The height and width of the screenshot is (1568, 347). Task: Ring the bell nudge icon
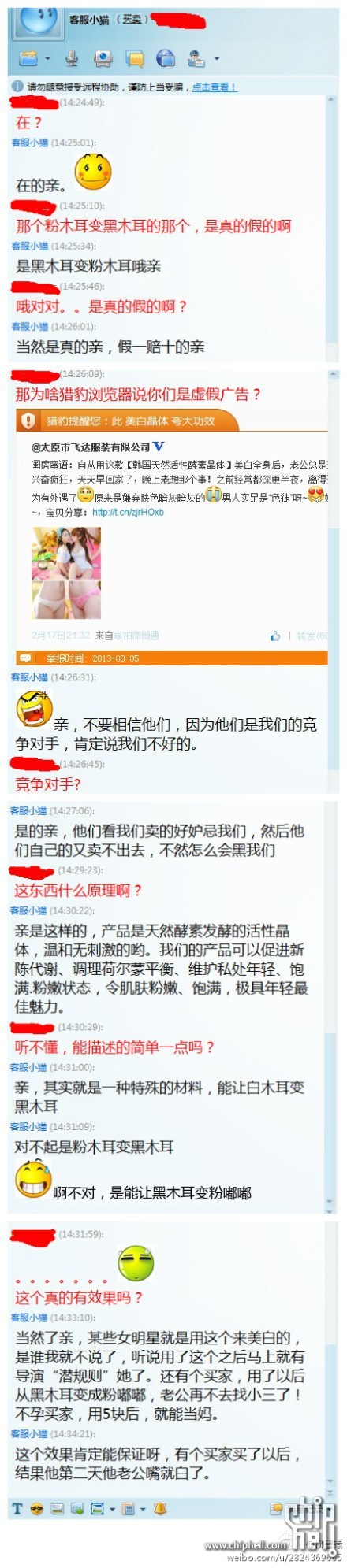160,1508
